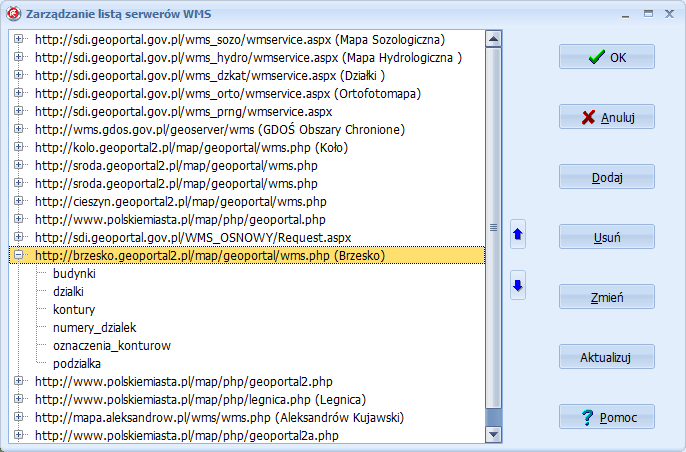Select the oznaczenia_konturow layer

pos(112,345)
